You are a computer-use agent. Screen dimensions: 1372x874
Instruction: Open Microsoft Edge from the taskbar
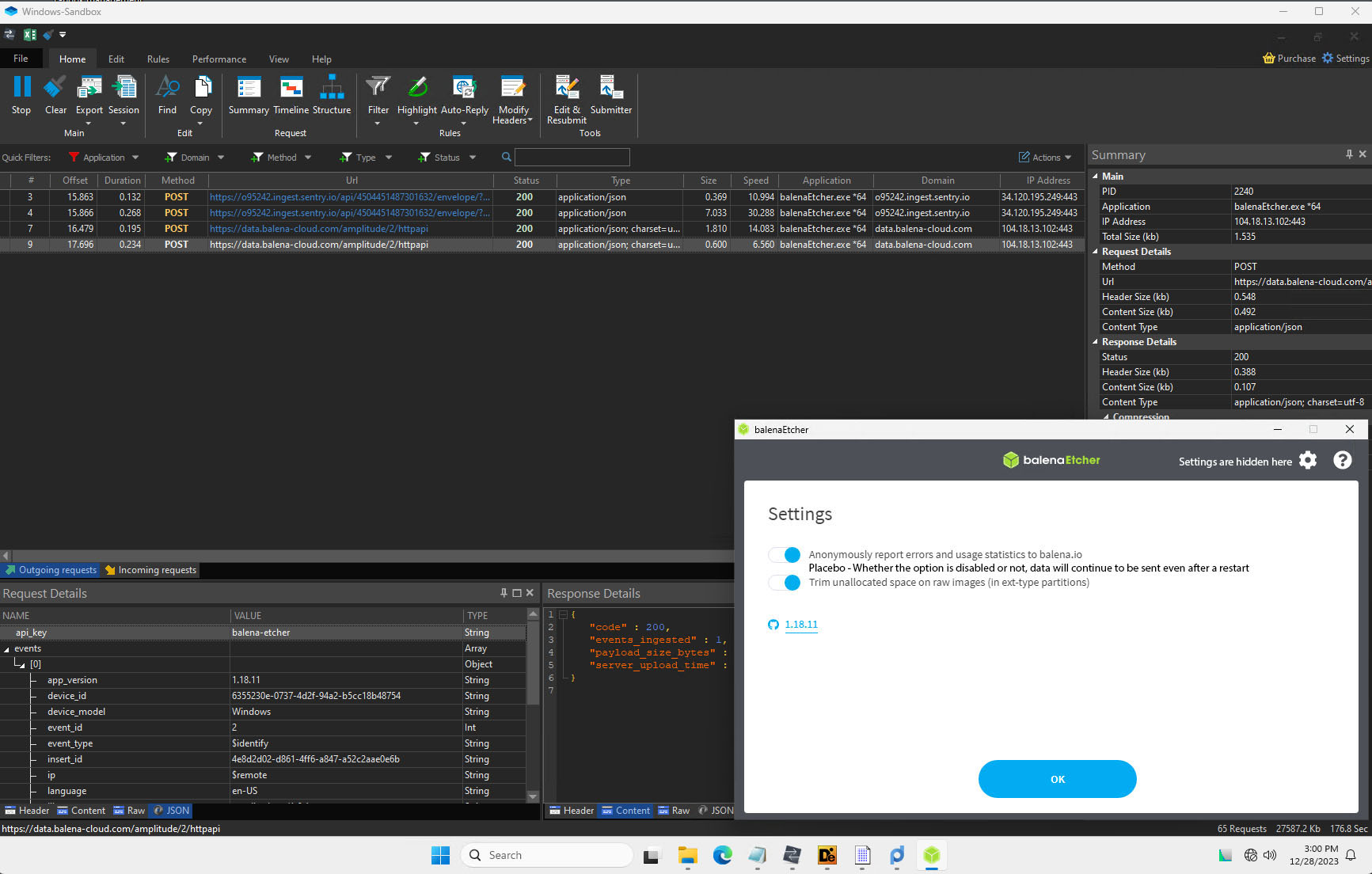coord(722,855)
